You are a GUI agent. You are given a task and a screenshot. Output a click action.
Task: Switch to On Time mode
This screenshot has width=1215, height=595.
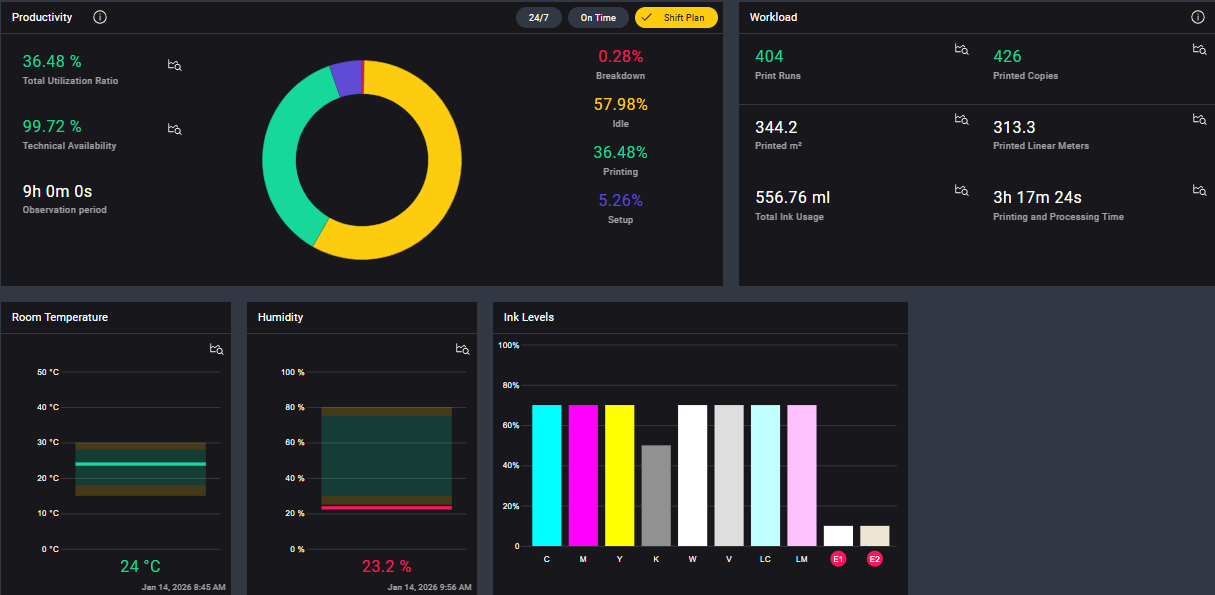click(x=598, y=18)
